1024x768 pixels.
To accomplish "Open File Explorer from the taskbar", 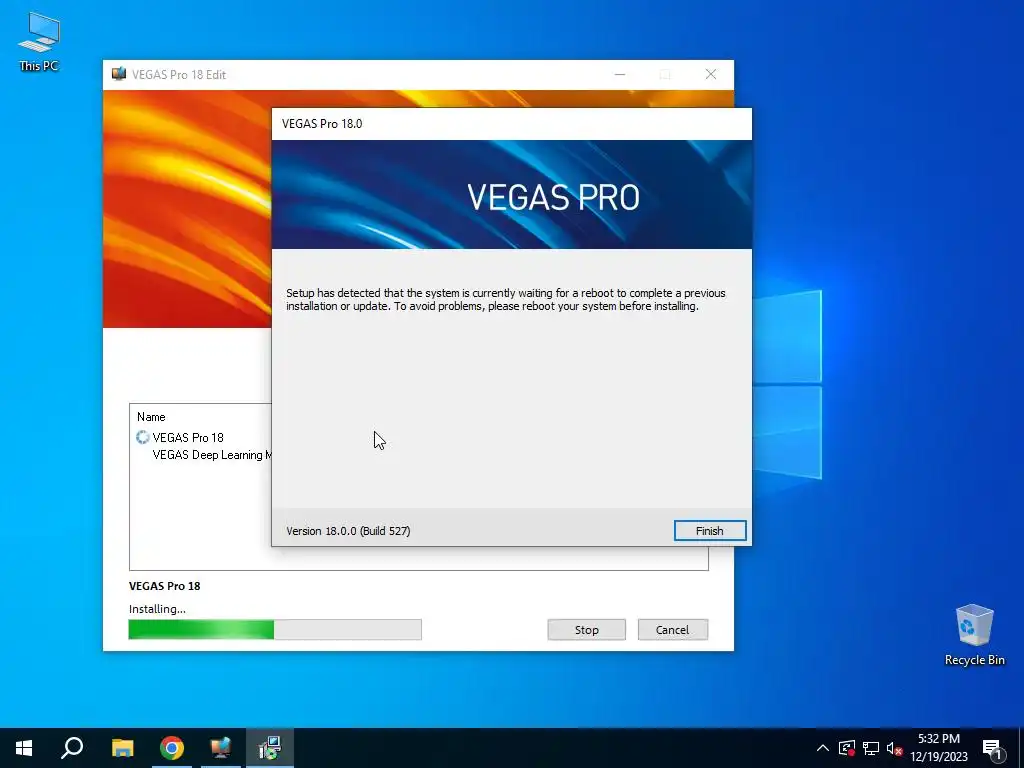I will click(x=122, y=748).
